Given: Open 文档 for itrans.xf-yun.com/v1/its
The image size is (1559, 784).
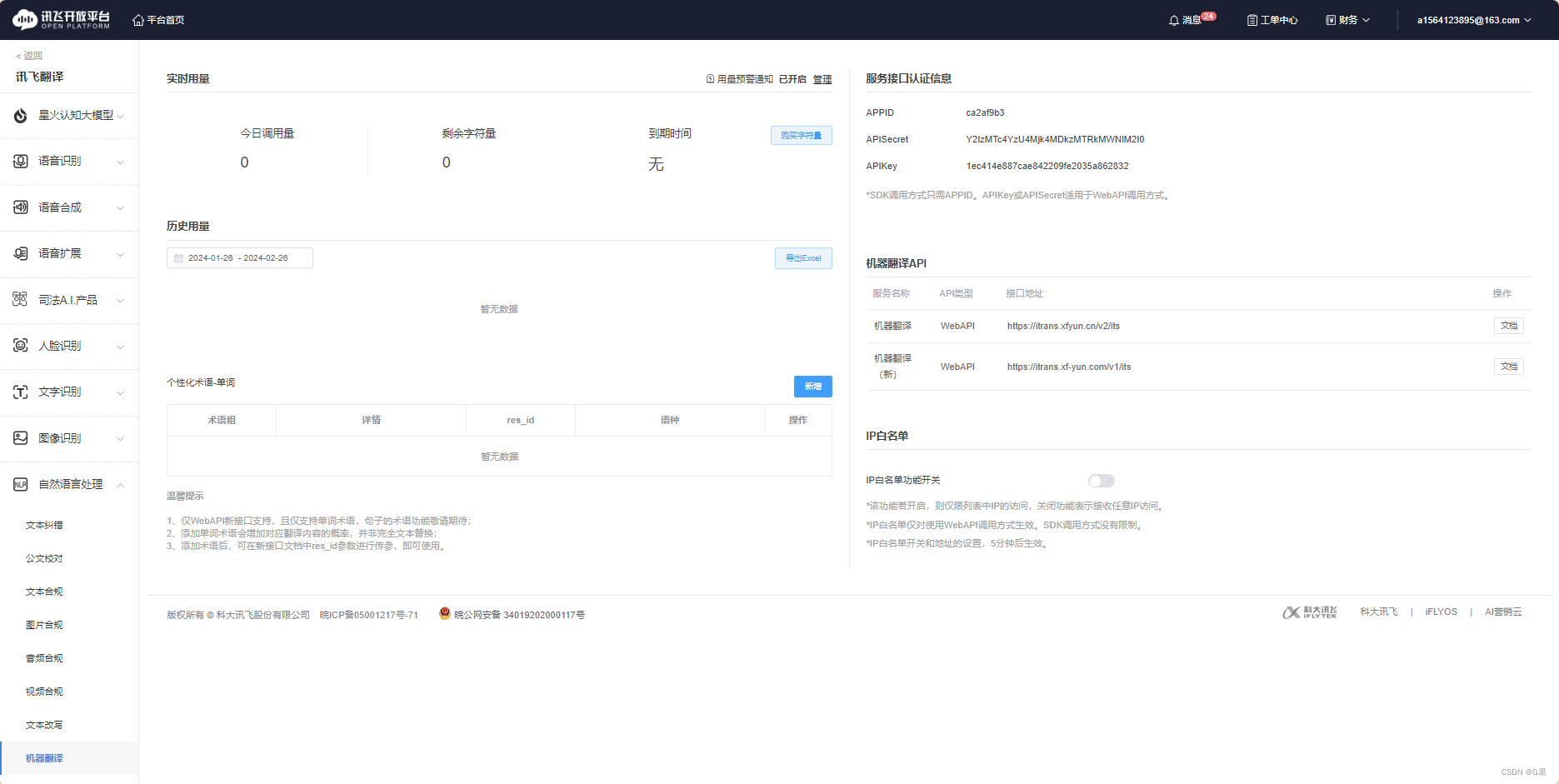Looking at the screenshot, I should tap(1508, 367).
